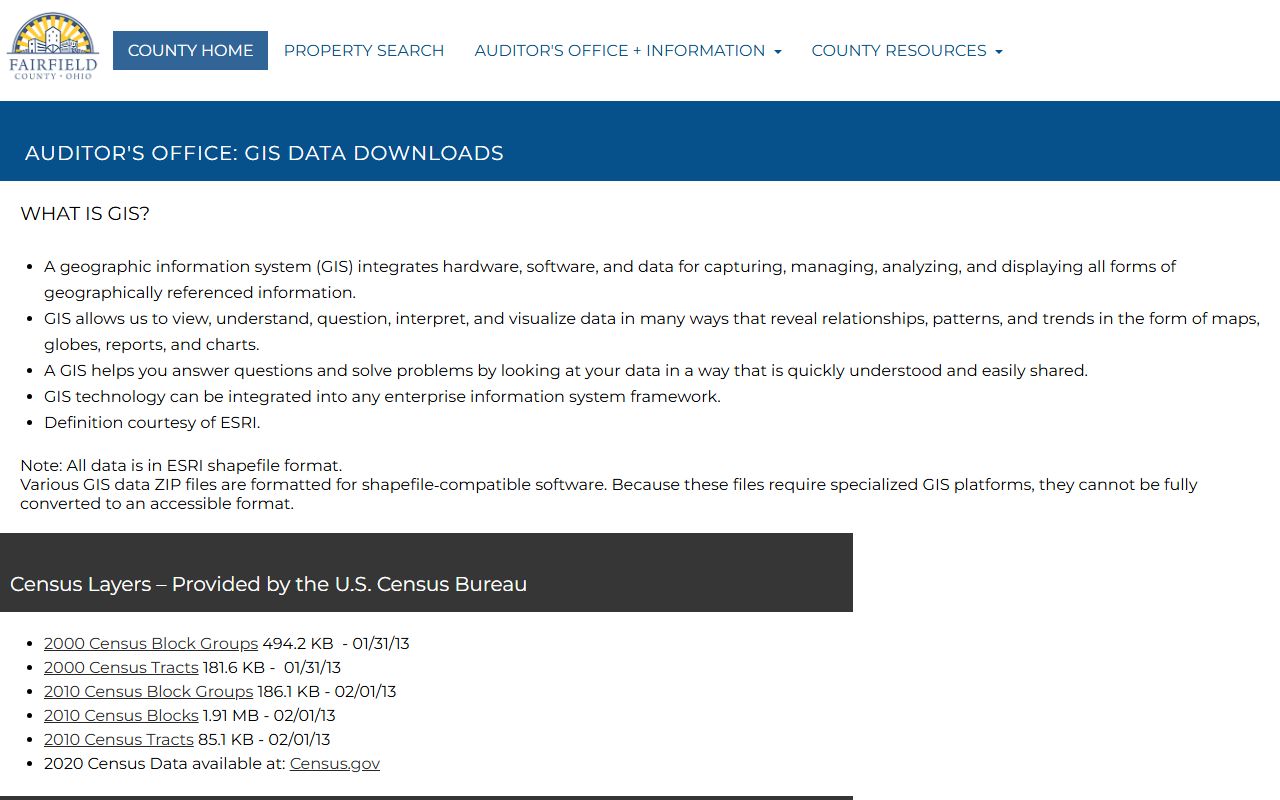1280x800 pixels.
Task: Download 2010 Census Tracts file
Action: pyautogui.click(x=119, y=739)
